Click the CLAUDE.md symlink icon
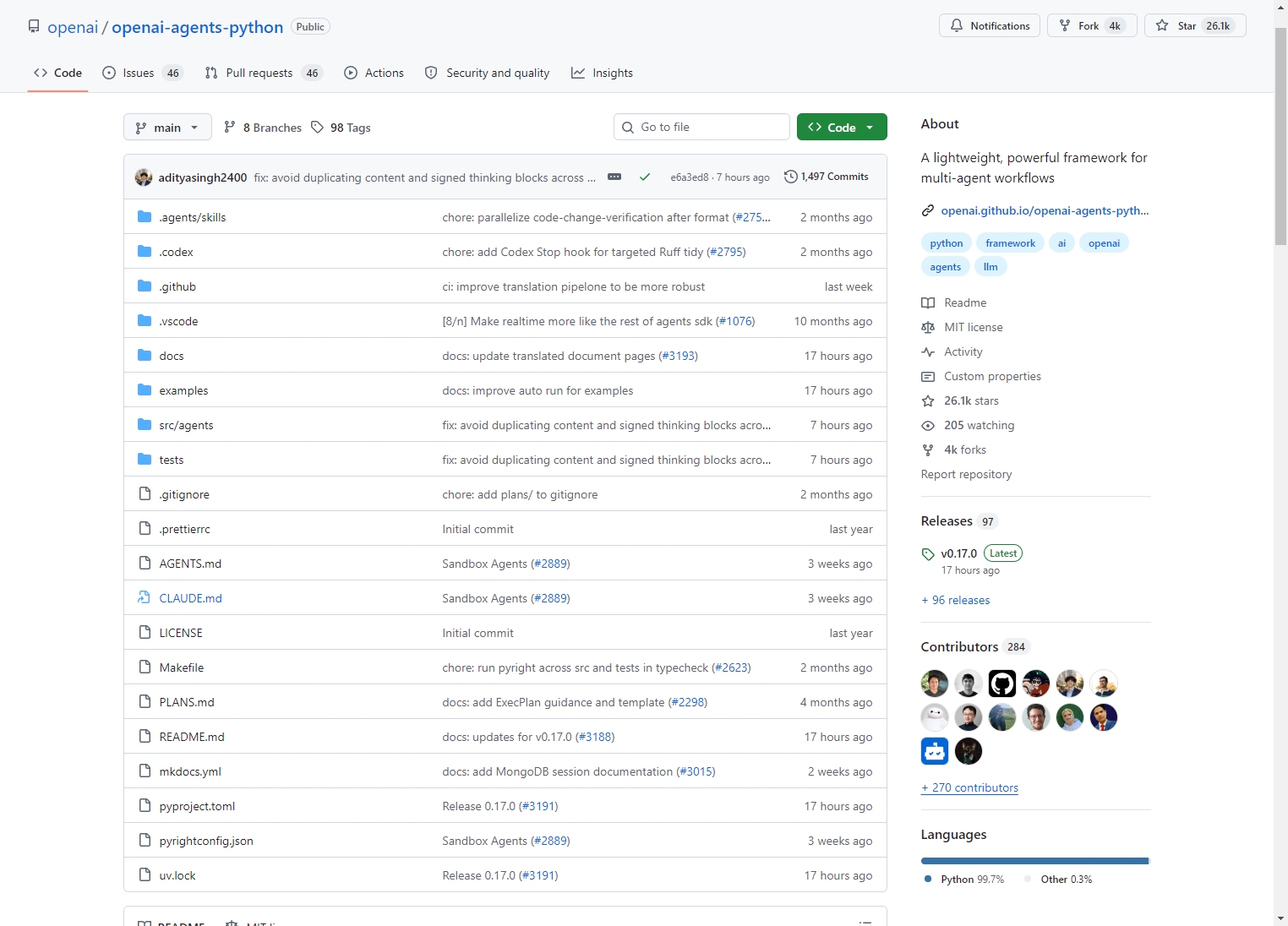This screenshot has width=1288, height=926. click(x=145, y=597)
